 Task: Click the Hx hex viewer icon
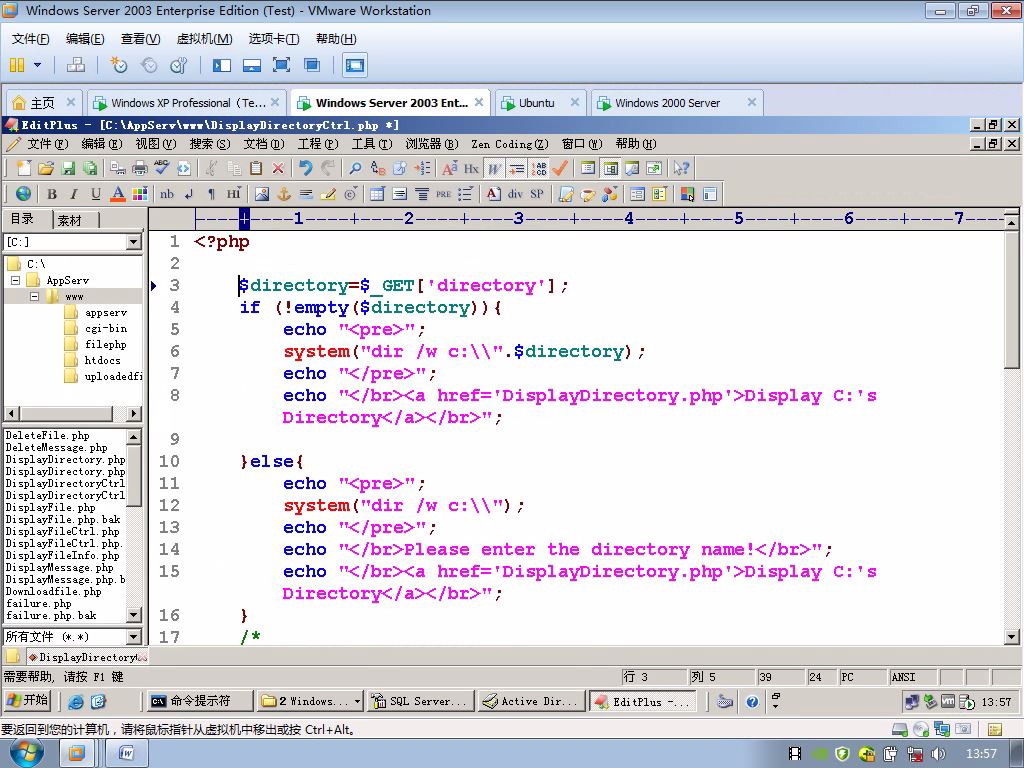[x=472, y=168]
